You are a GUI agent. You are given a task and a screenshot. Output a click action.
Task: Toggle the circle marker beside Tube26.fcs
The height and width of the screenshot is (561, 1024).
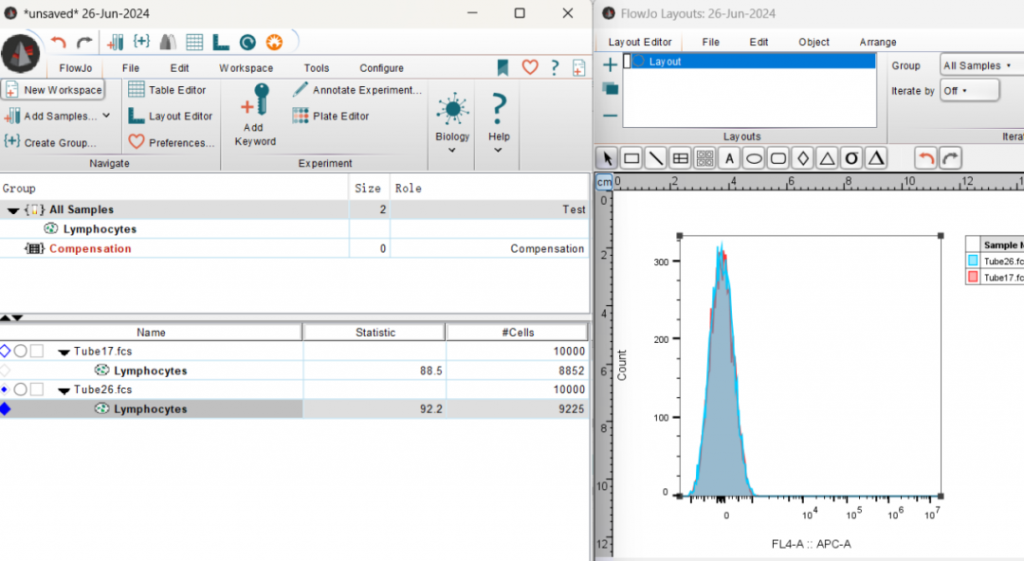[x=20, y=389]
